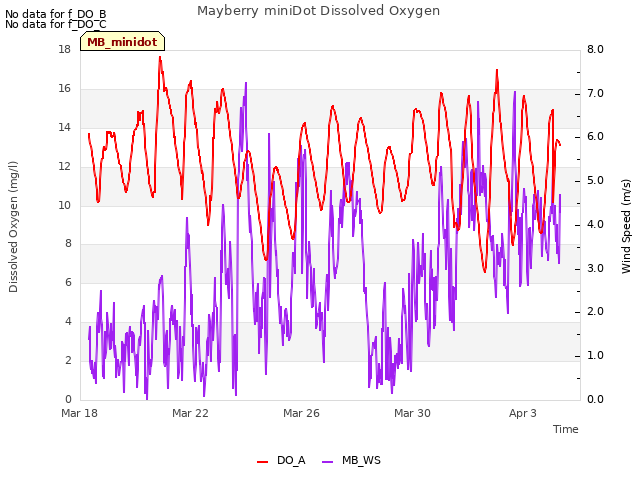640x480 pixels.
Task: Click the purple MB_WS legend color marker
Action: point(328,462)
